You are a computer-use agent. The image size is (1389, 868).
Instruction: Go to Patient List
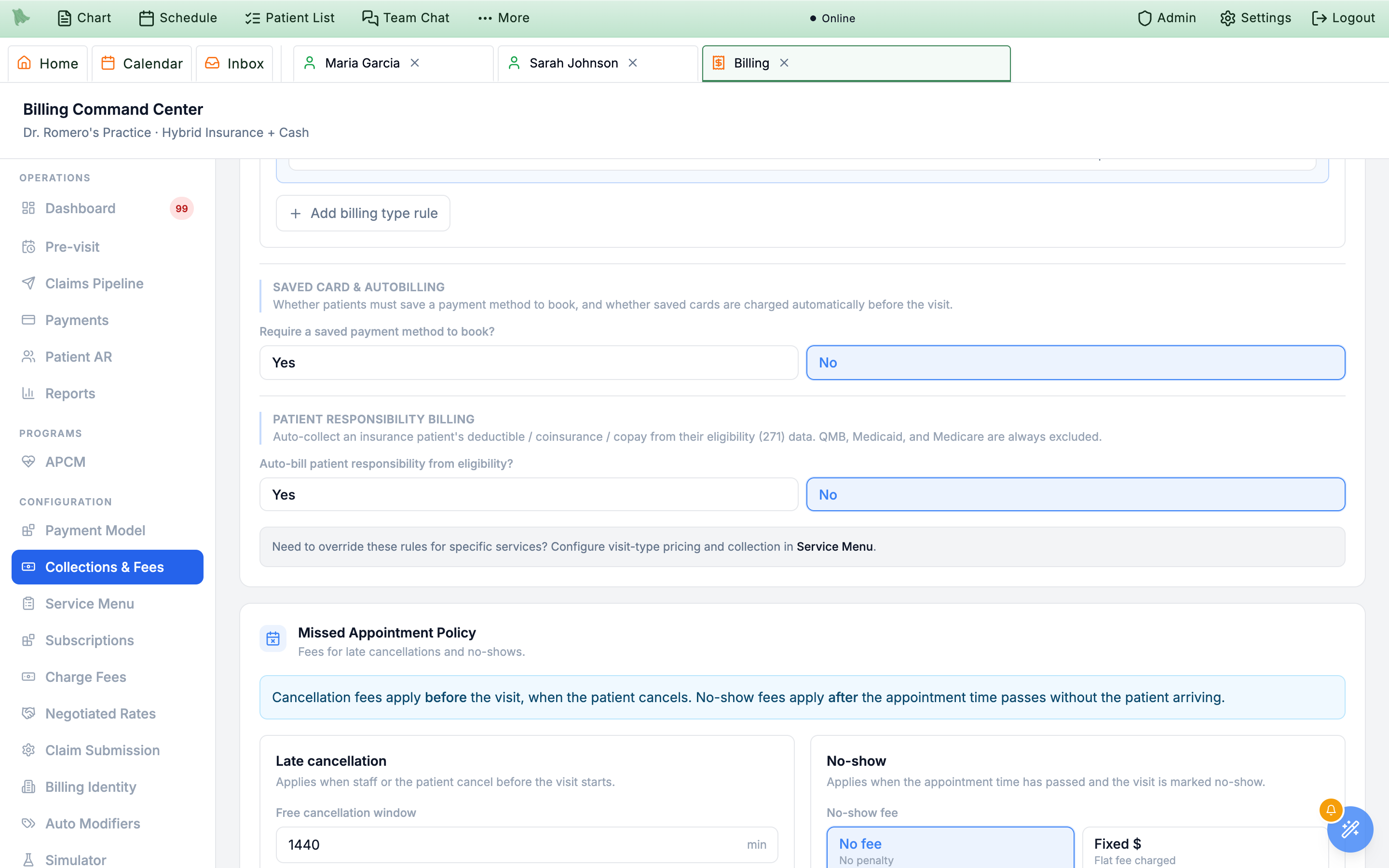tap(289, 18)
